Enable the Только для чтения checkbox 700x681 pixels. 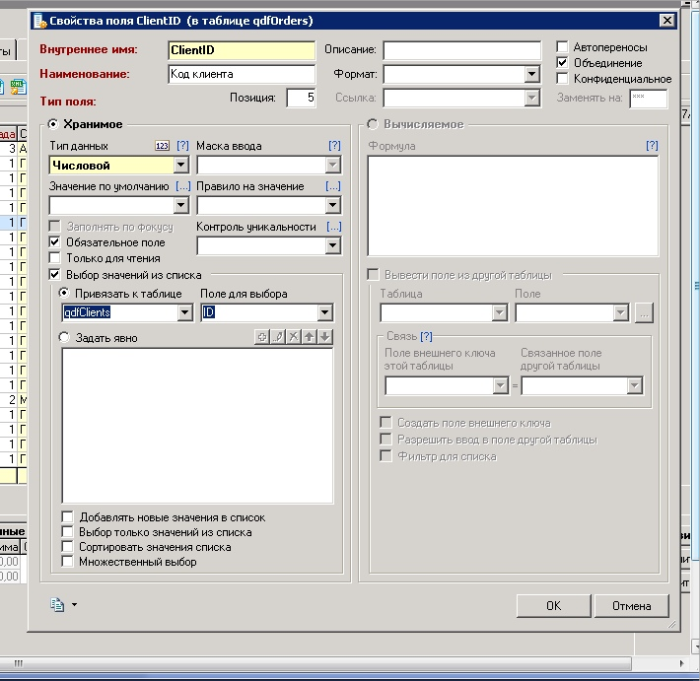[x=56, y=258]
